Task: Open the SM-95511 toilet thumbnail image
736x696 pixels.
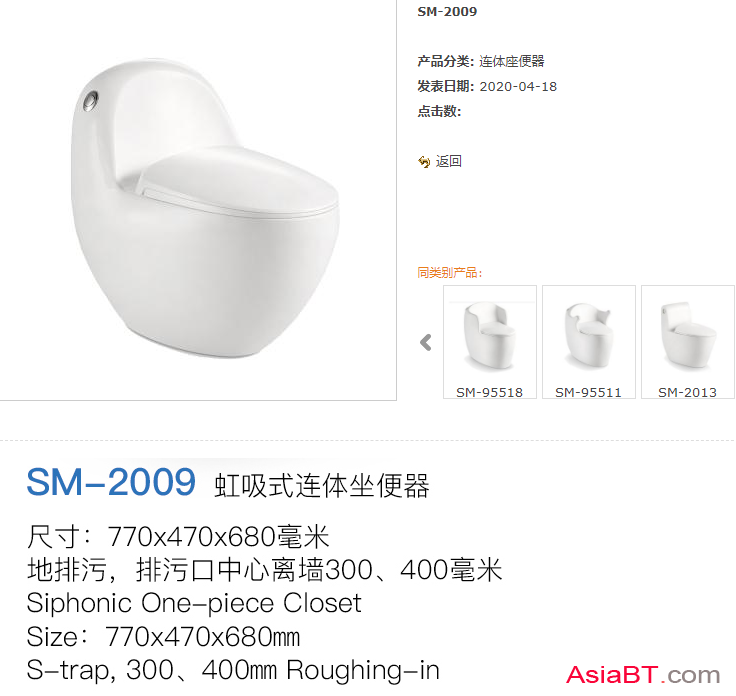Action: tap(589, 336)
